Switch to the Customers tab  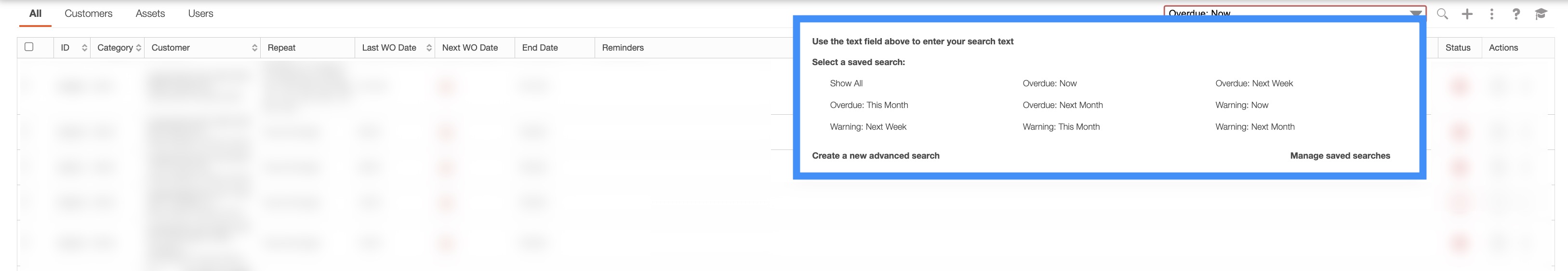(88, 14)
